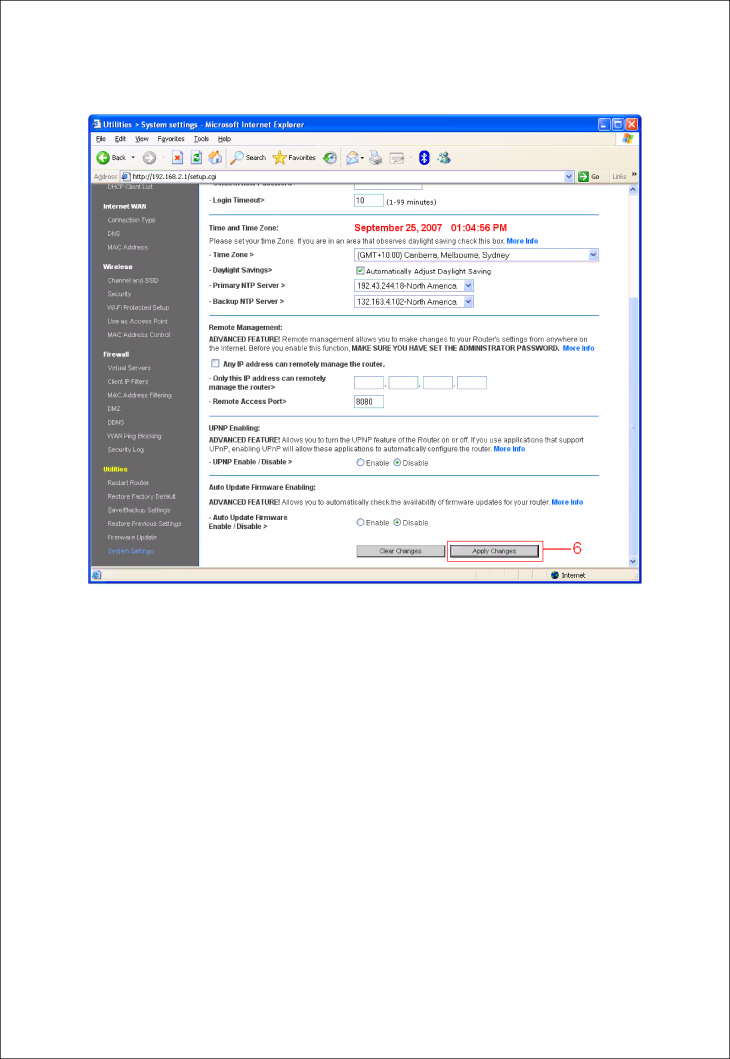Click the page scrollbar up arrow
Image resolution: width=730 pixels, height=1059 pixels.
tap(633, 190)
